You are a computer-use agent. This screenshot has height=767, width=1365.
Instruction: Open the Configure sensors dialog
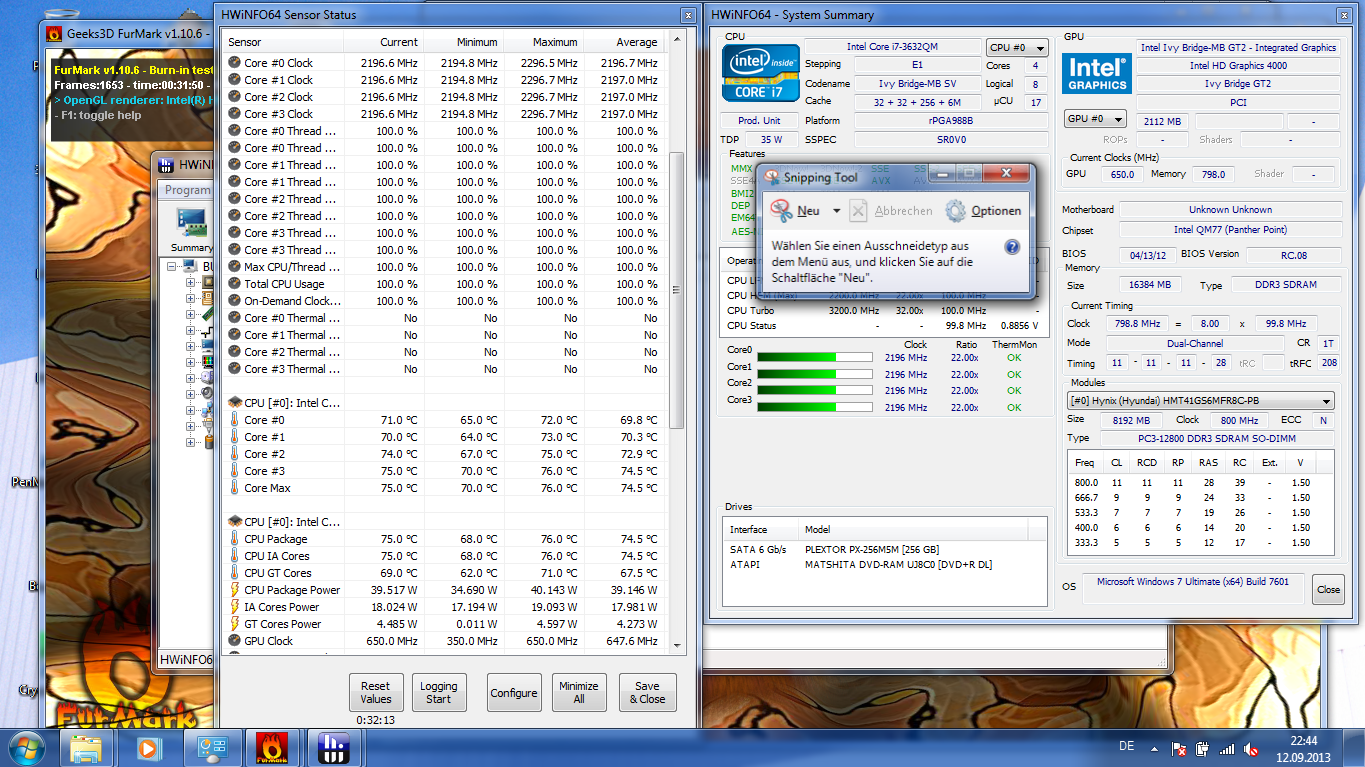tap(514, 692)
